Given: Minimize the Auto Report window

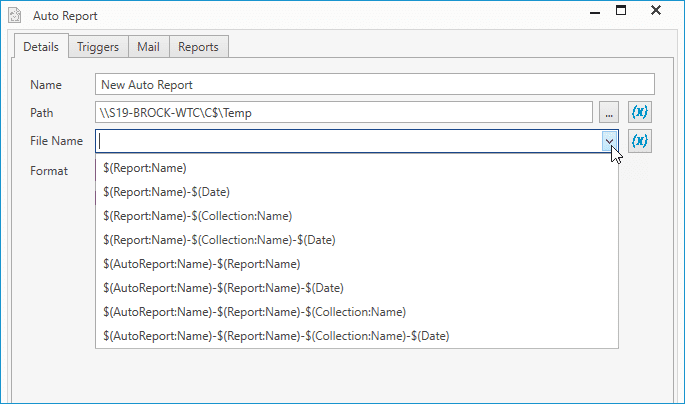Looking at the screenshot, I should pos(595,11).
